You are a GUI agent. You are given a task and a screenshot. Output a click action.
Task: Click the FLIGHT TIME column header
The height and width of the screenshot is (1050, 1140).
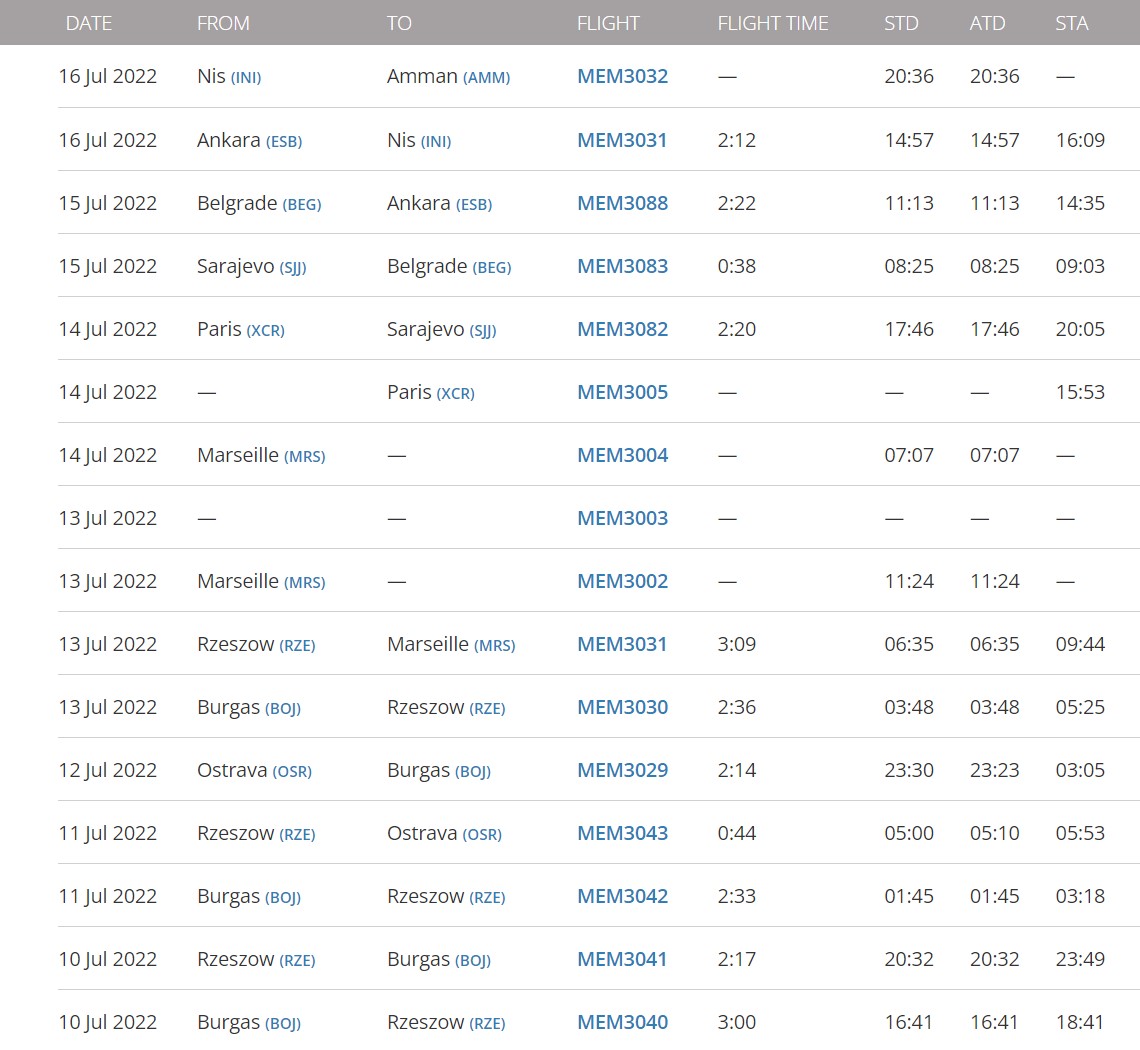772,23
